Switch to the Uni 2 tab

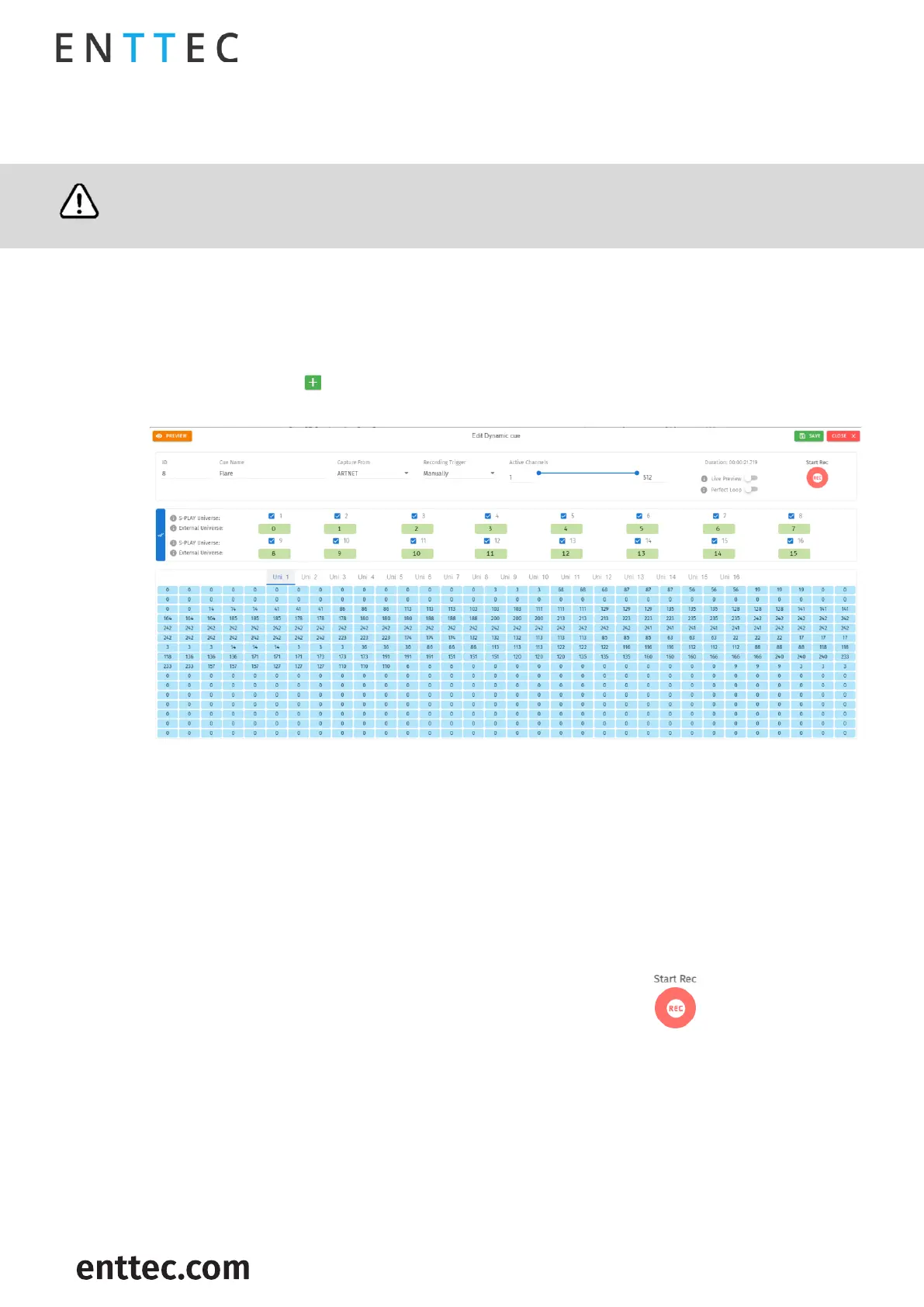coord(310,577)
